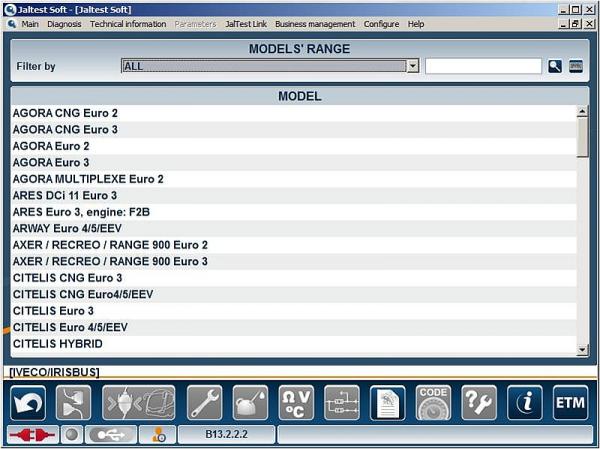Viewport: 600px width, 449px height.
Task: Click the [IVECO/IRISBUS] breadcrumb text
Action: click(54, 372)
